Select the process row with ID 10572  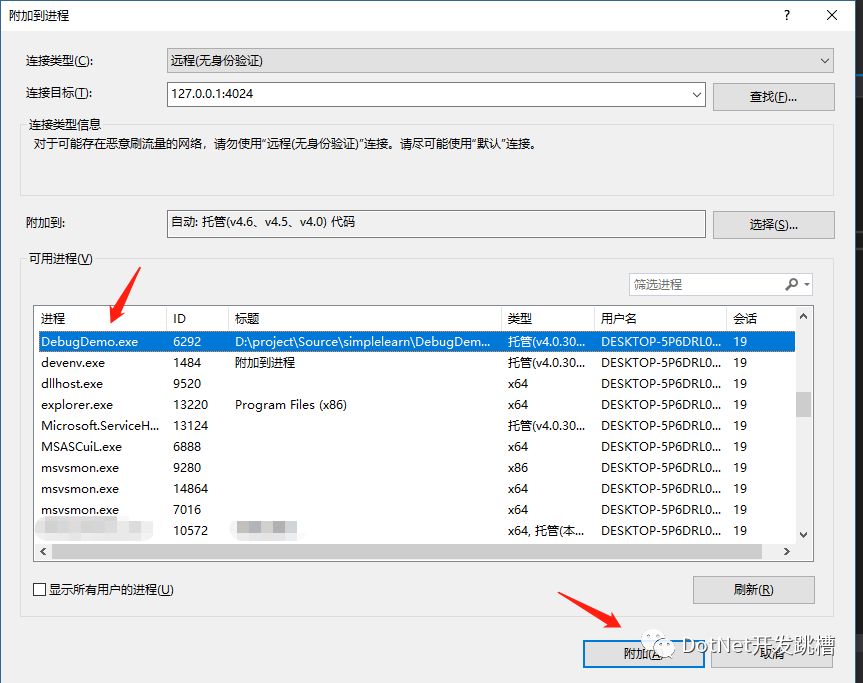pos(417,531)
